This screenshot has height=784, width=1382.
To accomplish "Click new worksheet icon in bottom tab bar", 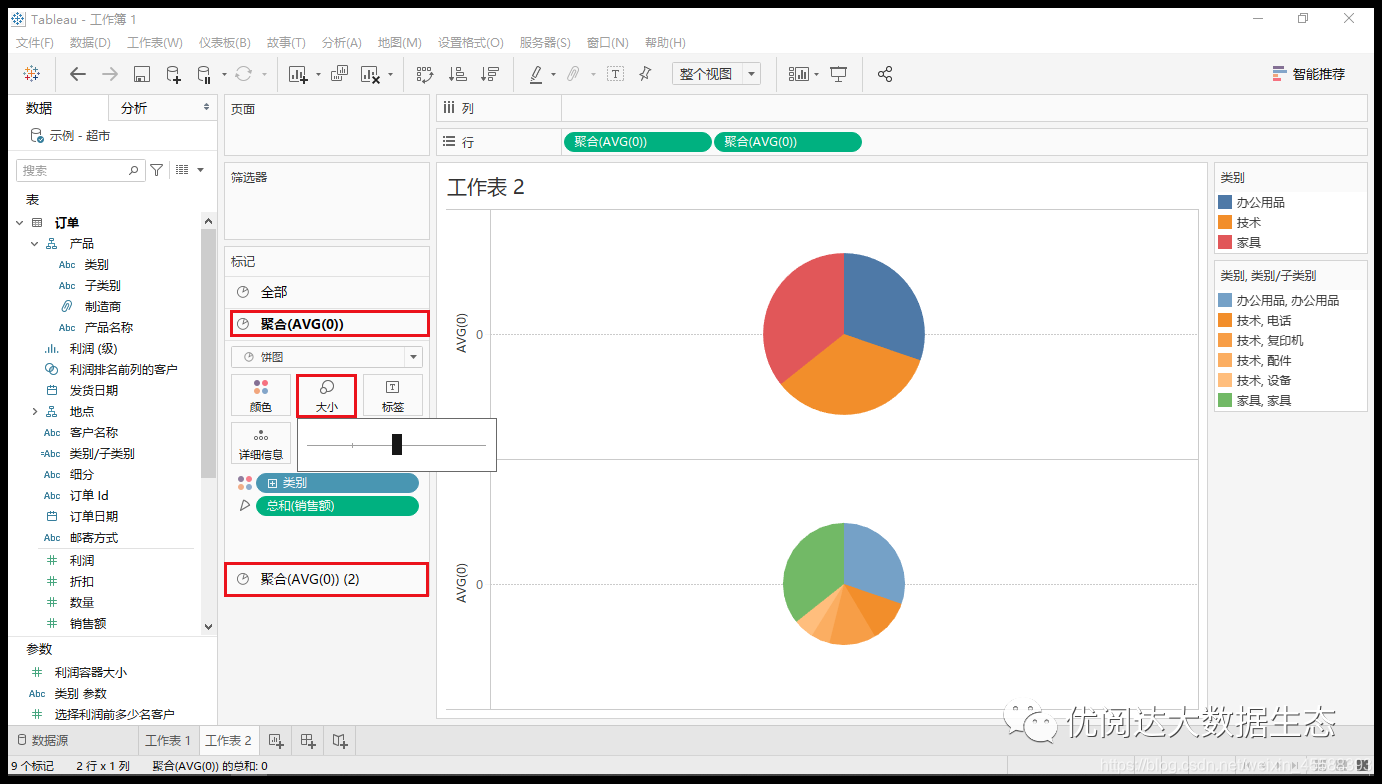I will 276,740.
